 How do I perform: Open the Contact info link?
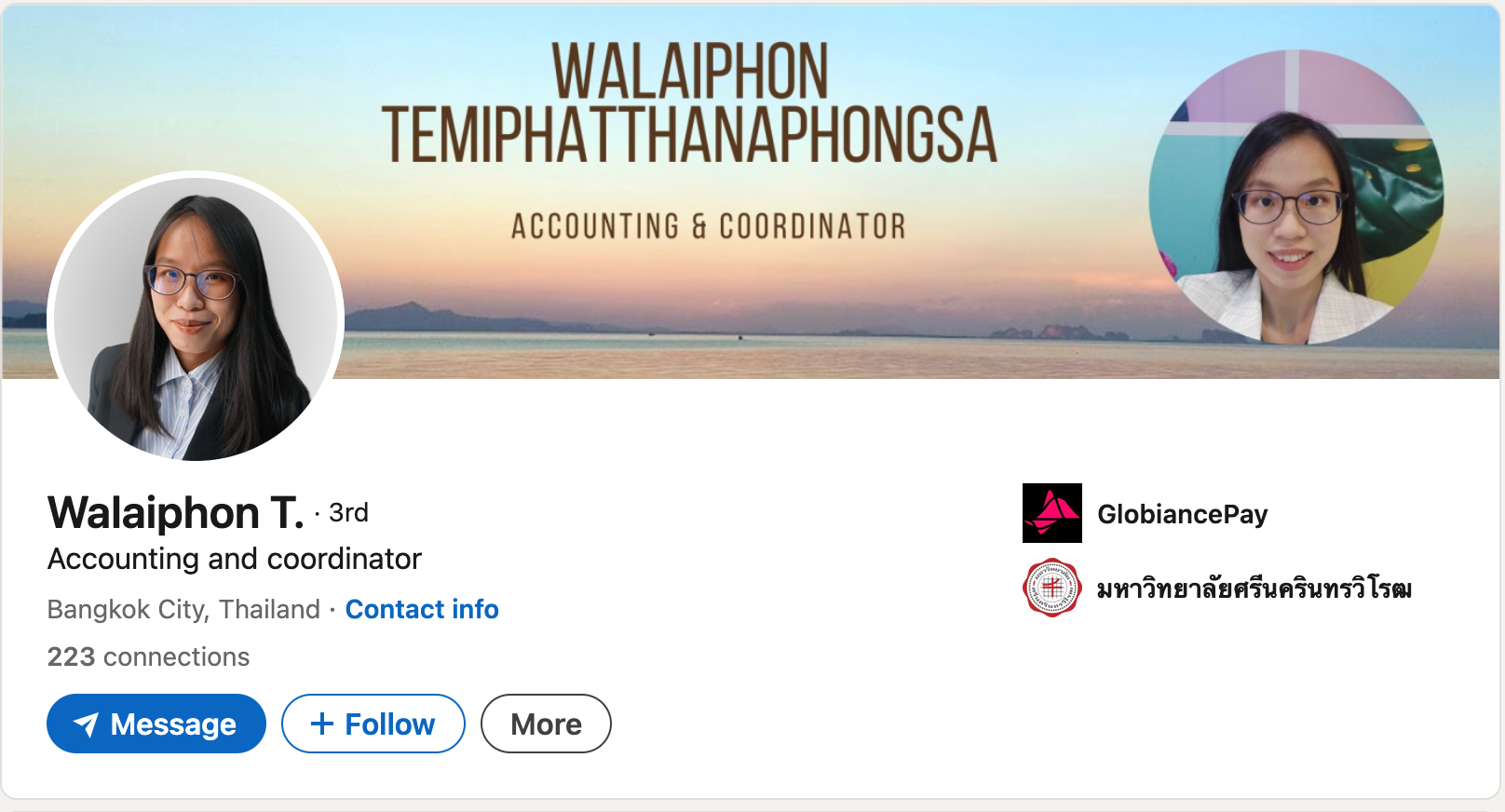(x=422, y=609)
